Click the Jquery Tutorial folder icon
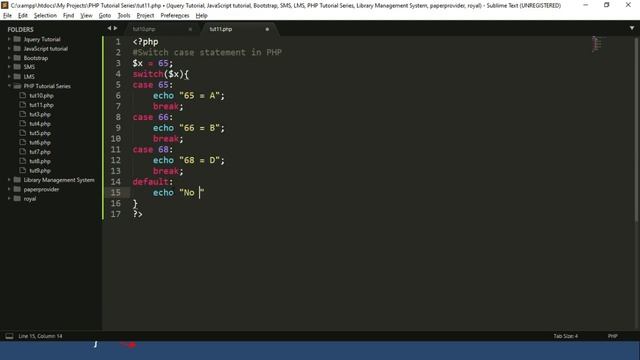640x360 pixels. point(17,39)
